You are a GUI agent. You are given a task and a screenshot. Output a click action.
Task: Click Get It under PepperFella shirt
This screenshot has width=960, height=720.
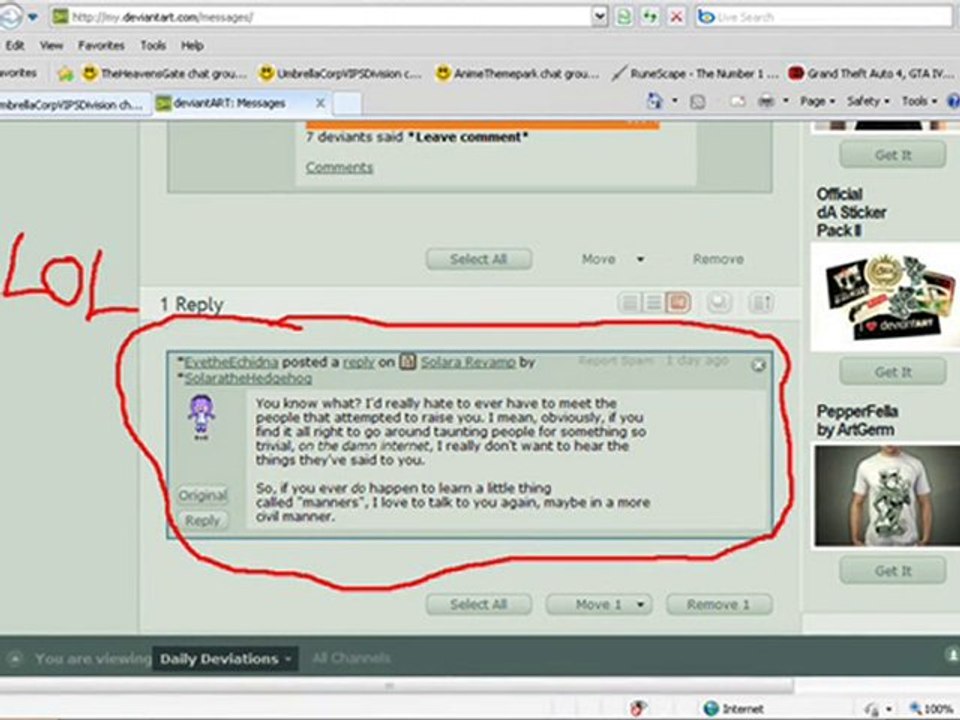(x=893, y=571)
